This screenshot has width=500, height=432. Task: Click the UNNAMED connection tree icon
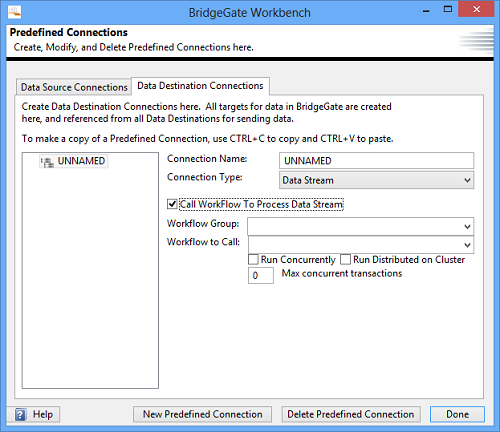pos(47,162)
